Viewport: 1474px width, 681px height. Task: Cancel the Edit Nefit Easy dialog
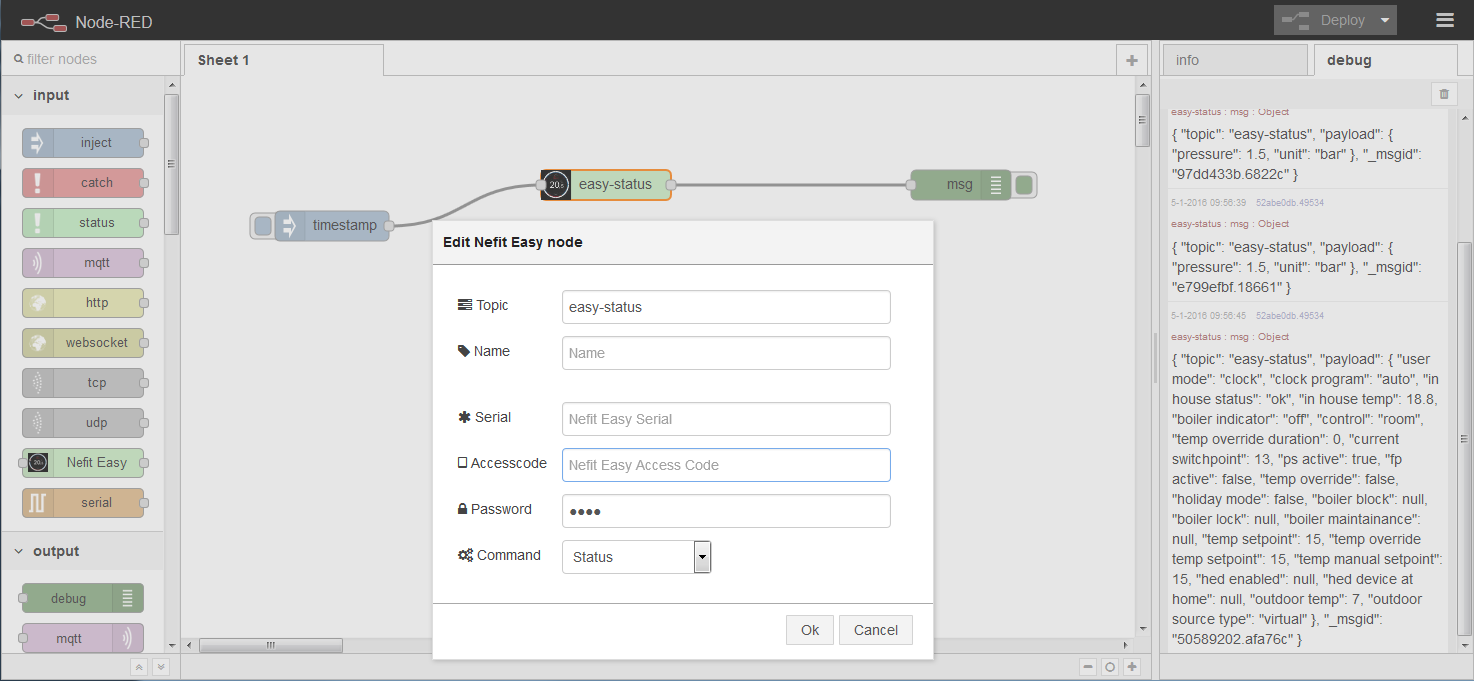876,630
